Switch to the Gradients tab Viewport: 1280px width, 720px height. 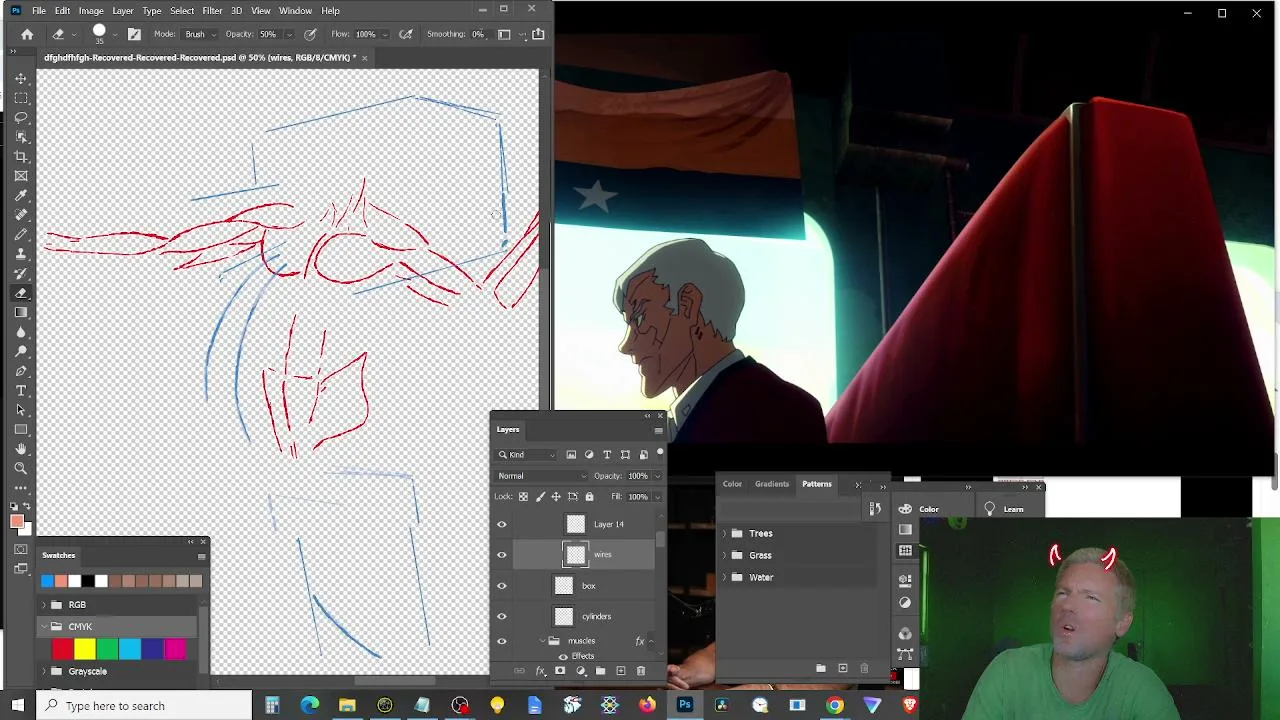coord(772,484)
